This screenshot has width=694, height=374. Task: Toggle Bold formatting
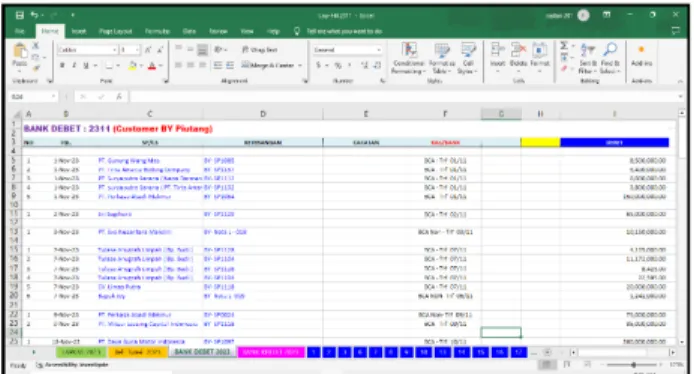(x=62, y=66)
